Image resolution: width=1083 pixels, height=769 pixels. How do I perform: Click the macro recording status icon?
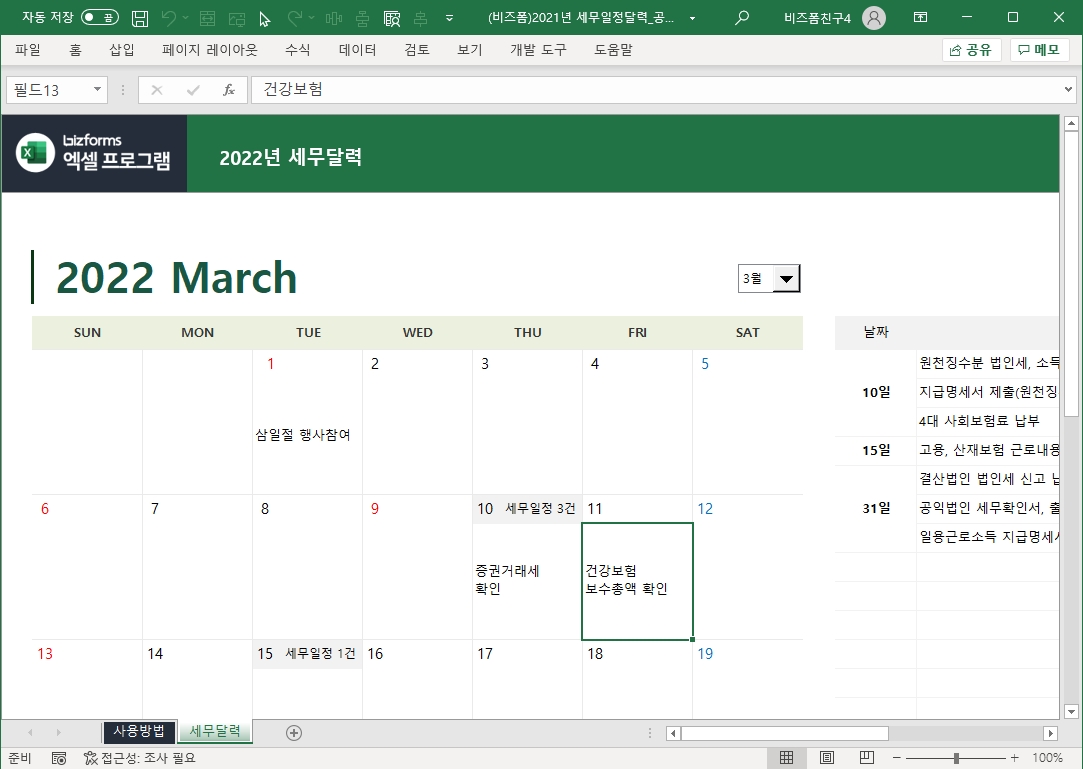pyautogui.click(x=59, y=758)
